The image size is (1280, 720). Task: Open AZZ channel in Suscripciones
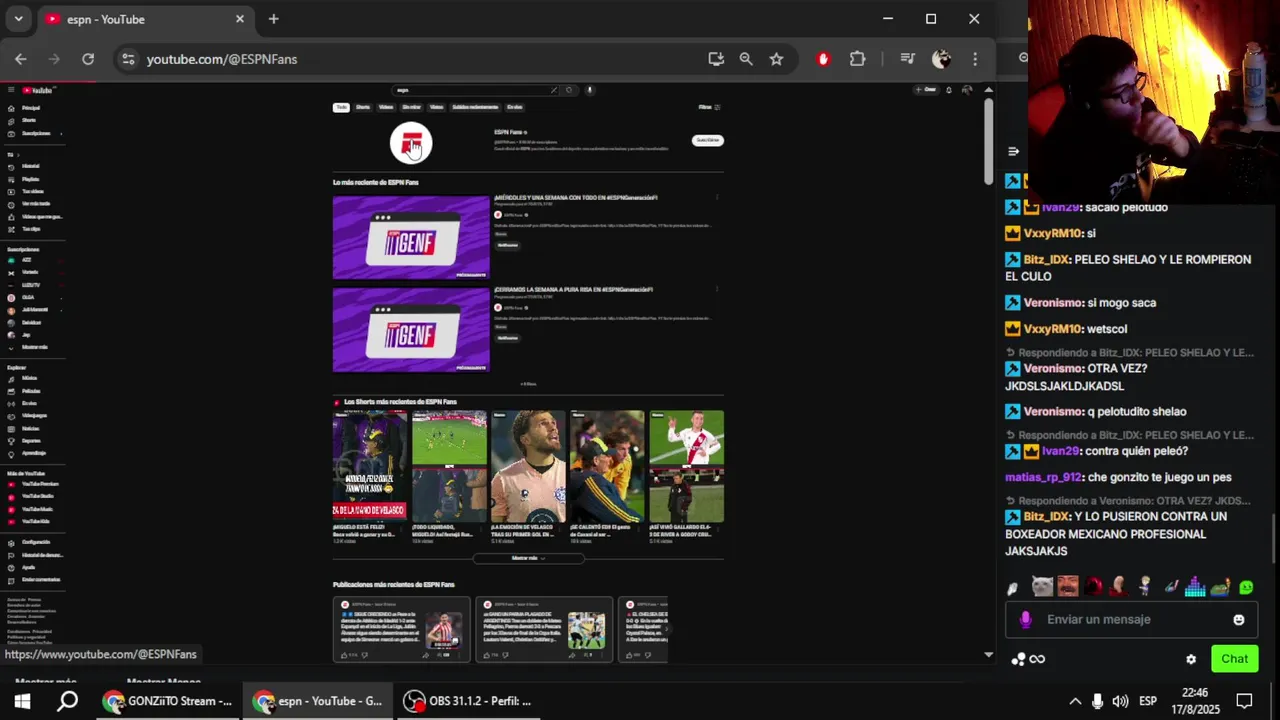[27, 260]
